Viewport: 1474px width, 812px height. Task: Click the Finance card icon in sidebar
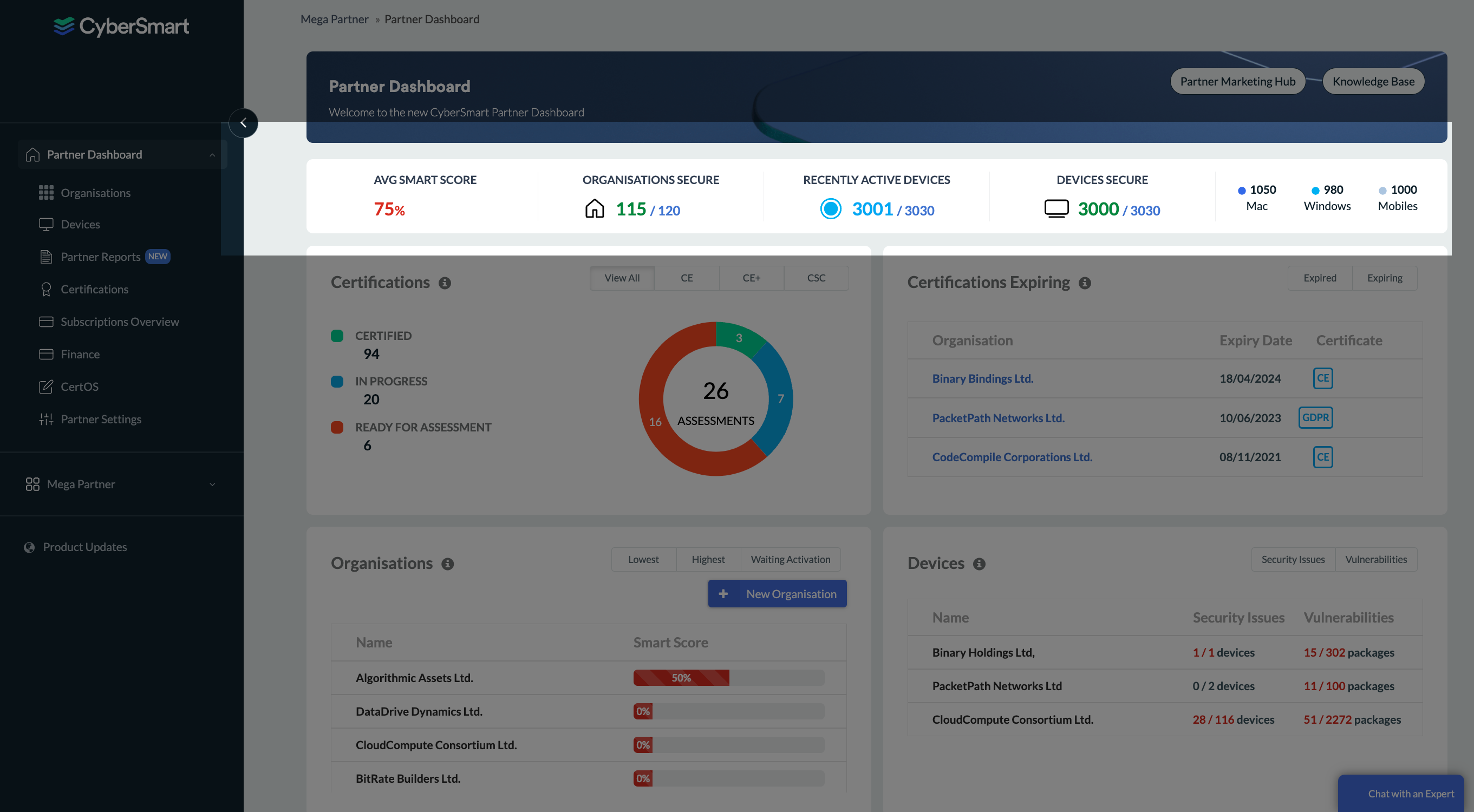tap(46, 355)
